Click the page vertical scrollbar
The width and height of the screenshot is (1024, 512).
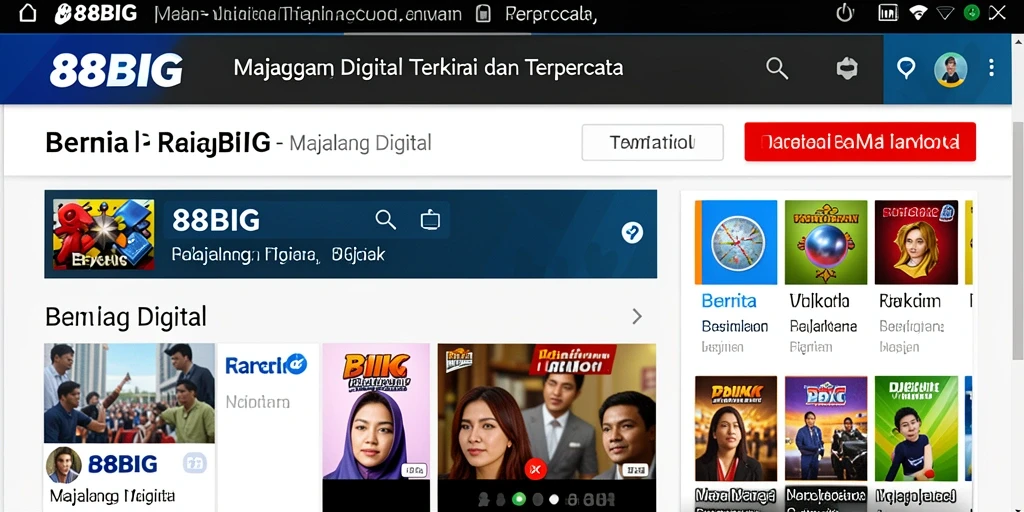1017,239
